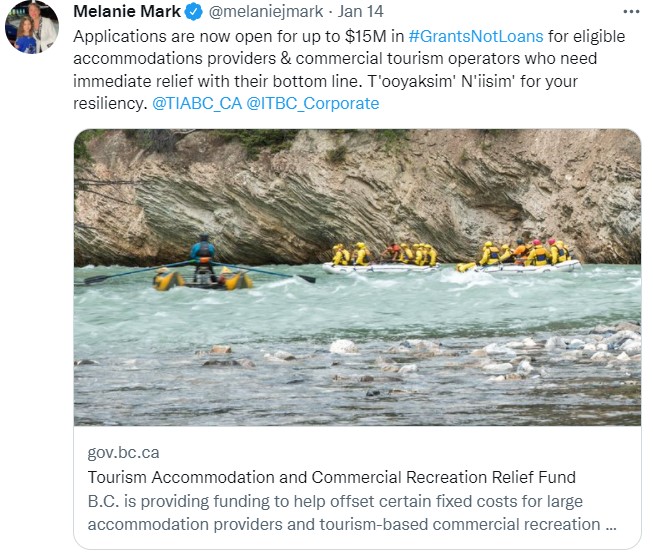Visit the @TIABC_CA mention
Screen dimensions: 653x556
coord(195,103)
